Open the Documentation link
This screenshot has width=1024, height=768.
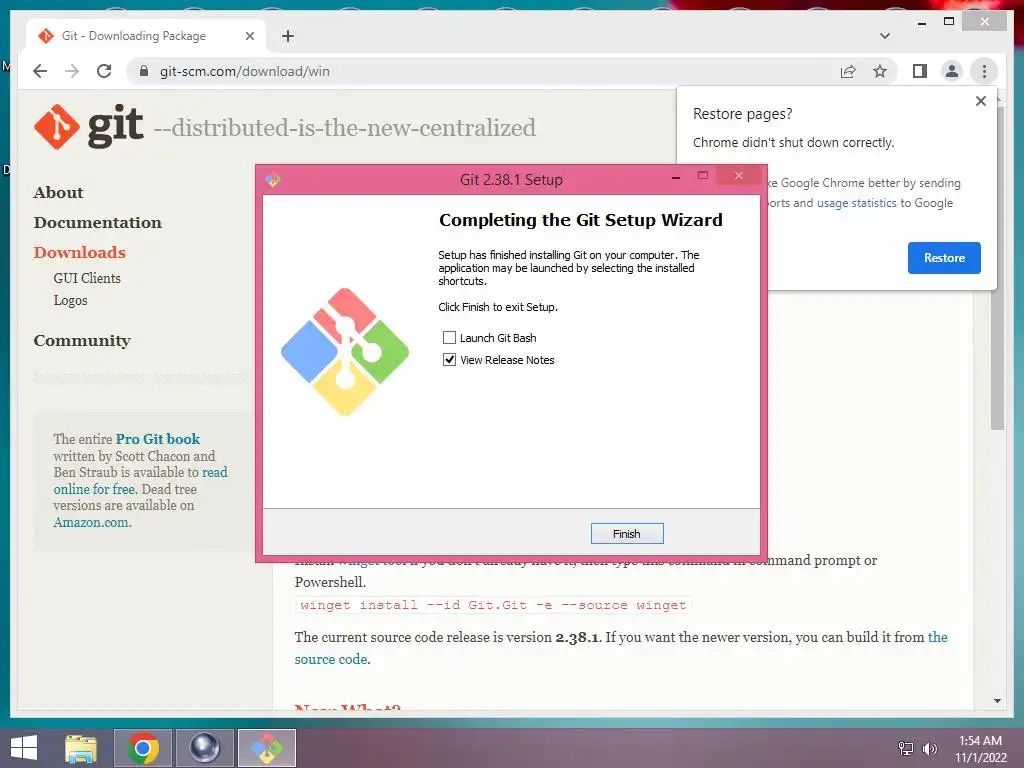[98, 223]
